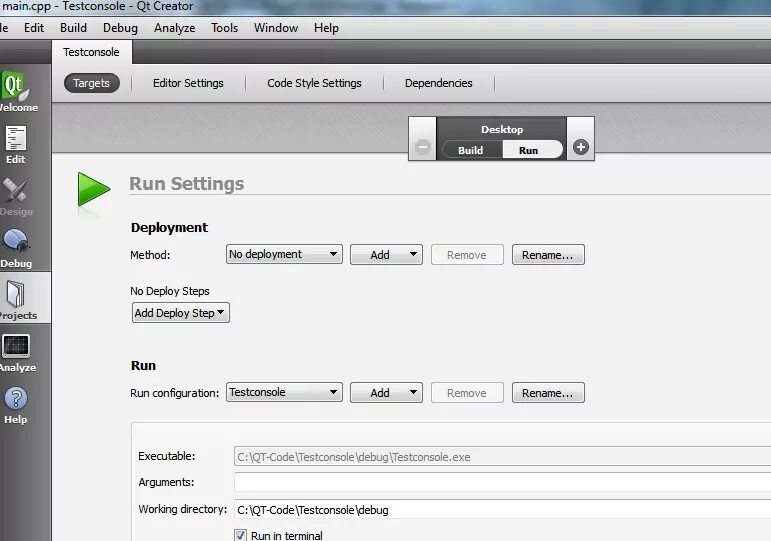771x541 pixels.
Task: Open the Analyze menu
Action: tap(175, 28)
